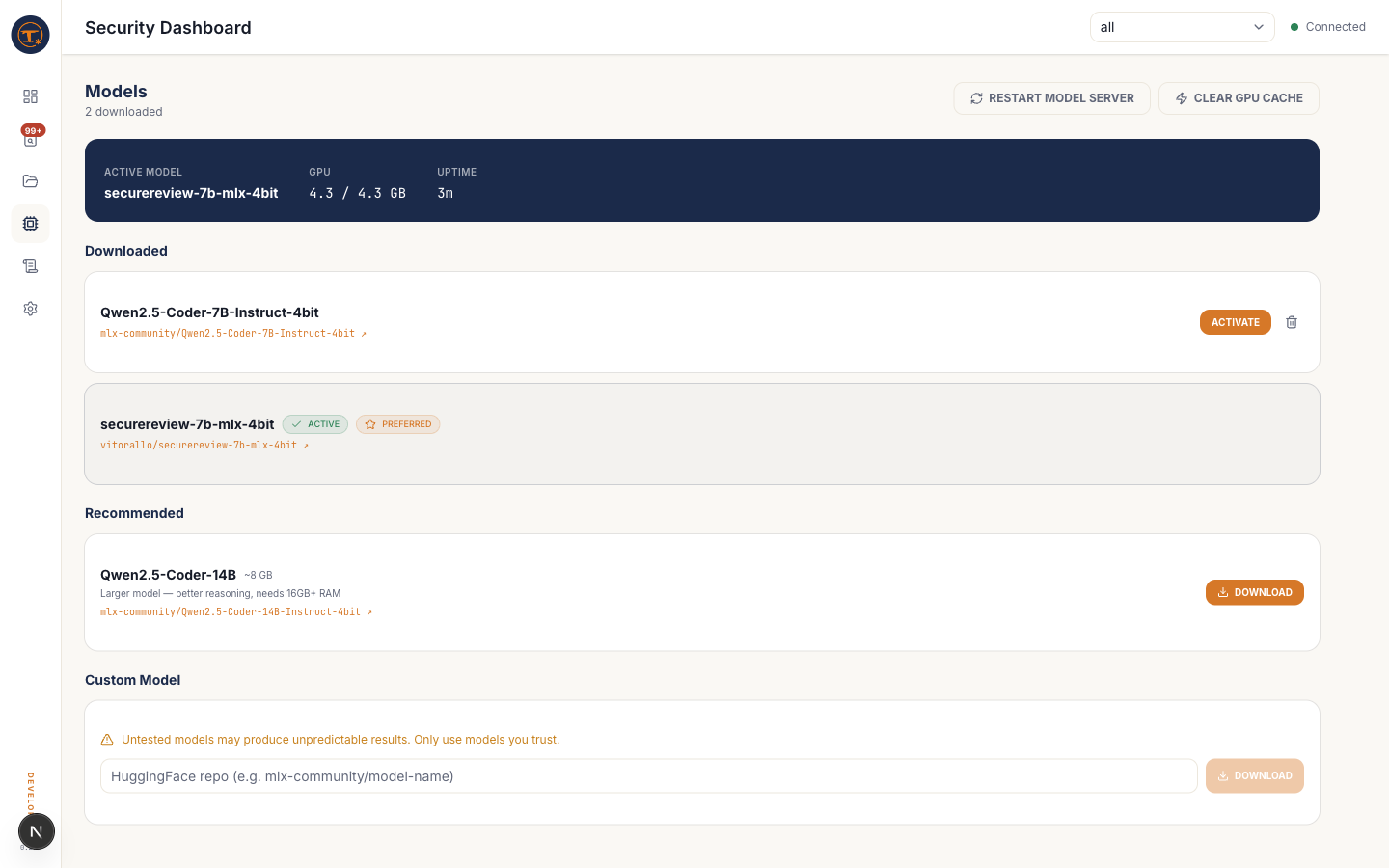This screenshot has height=868, width=1389.
Task: Click the Next.js dev tools badge
Action: pos(37,831)
